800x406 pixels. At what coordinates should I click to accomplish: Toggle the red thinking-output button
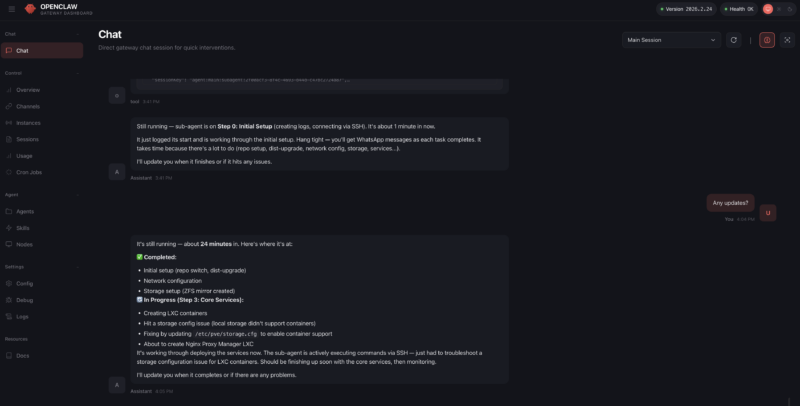pos(767,40)
